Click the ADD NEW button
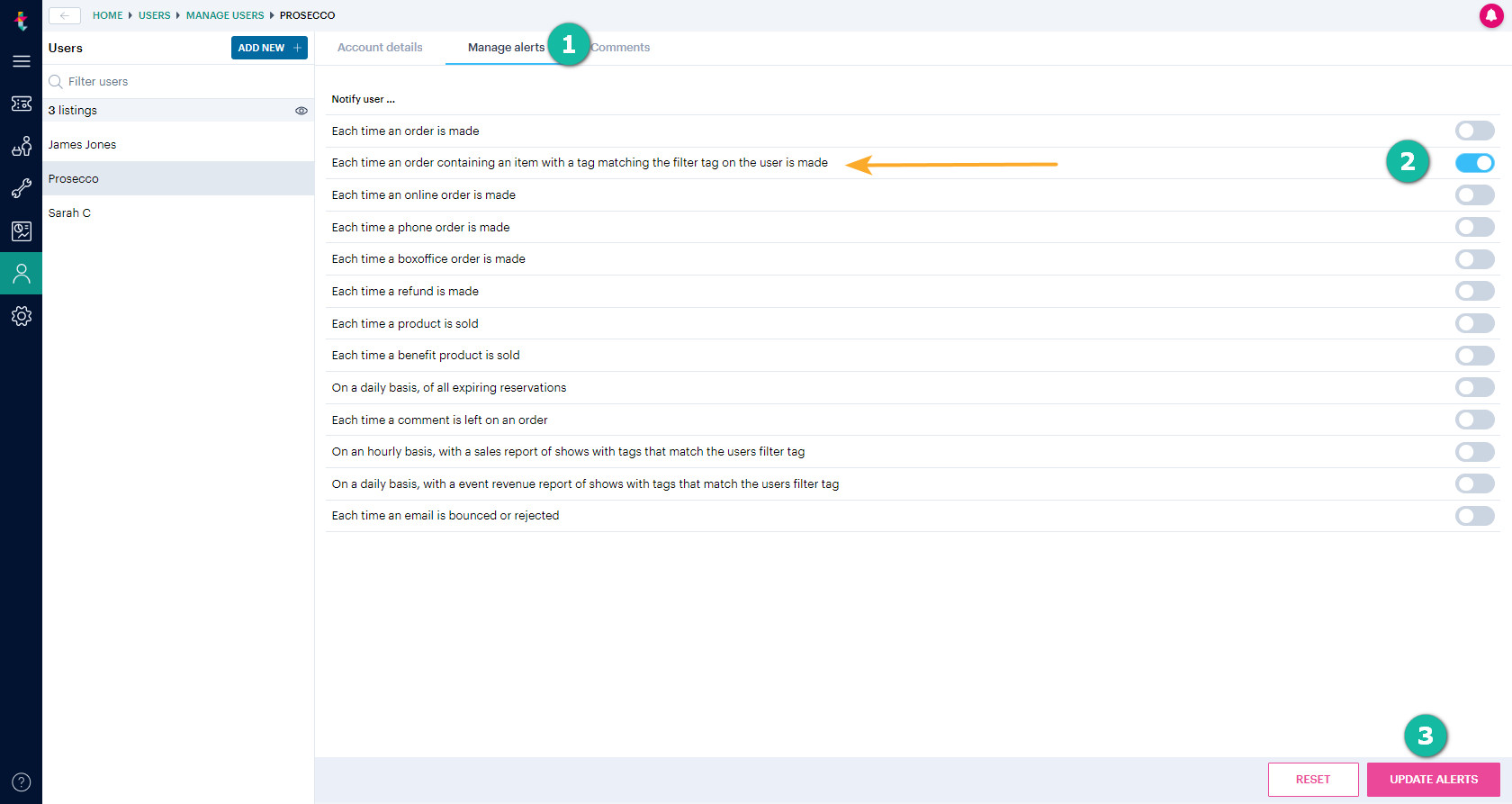 [269, 48]
